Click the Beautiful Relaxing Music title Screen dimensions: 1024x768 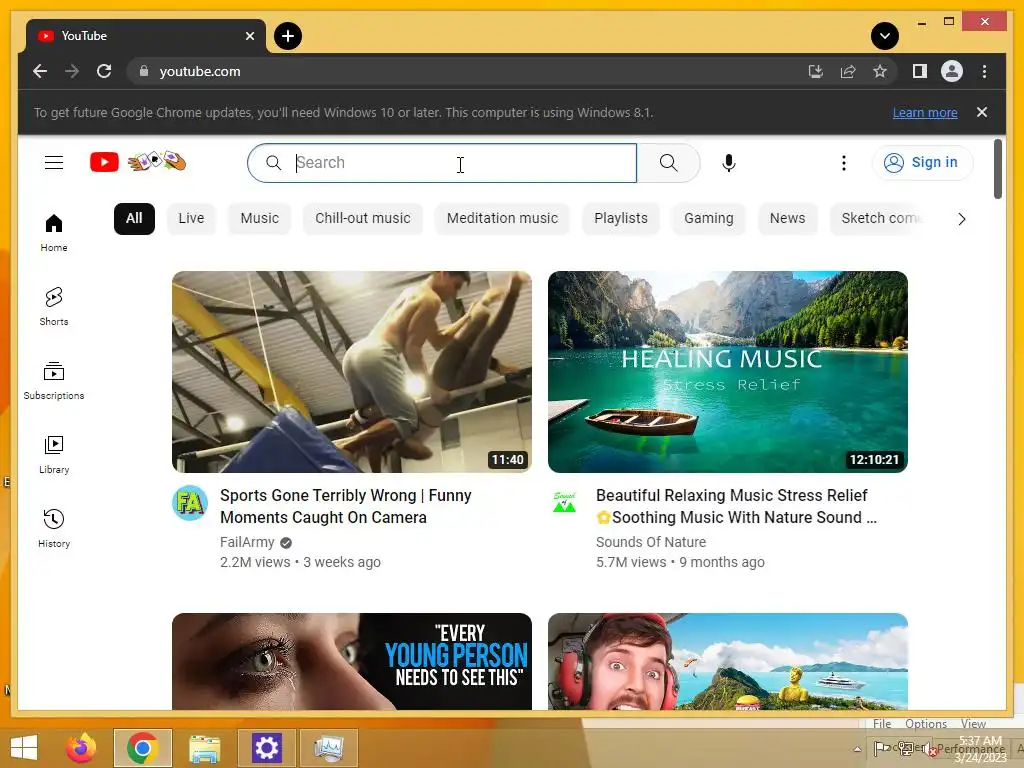click(736, 506)
